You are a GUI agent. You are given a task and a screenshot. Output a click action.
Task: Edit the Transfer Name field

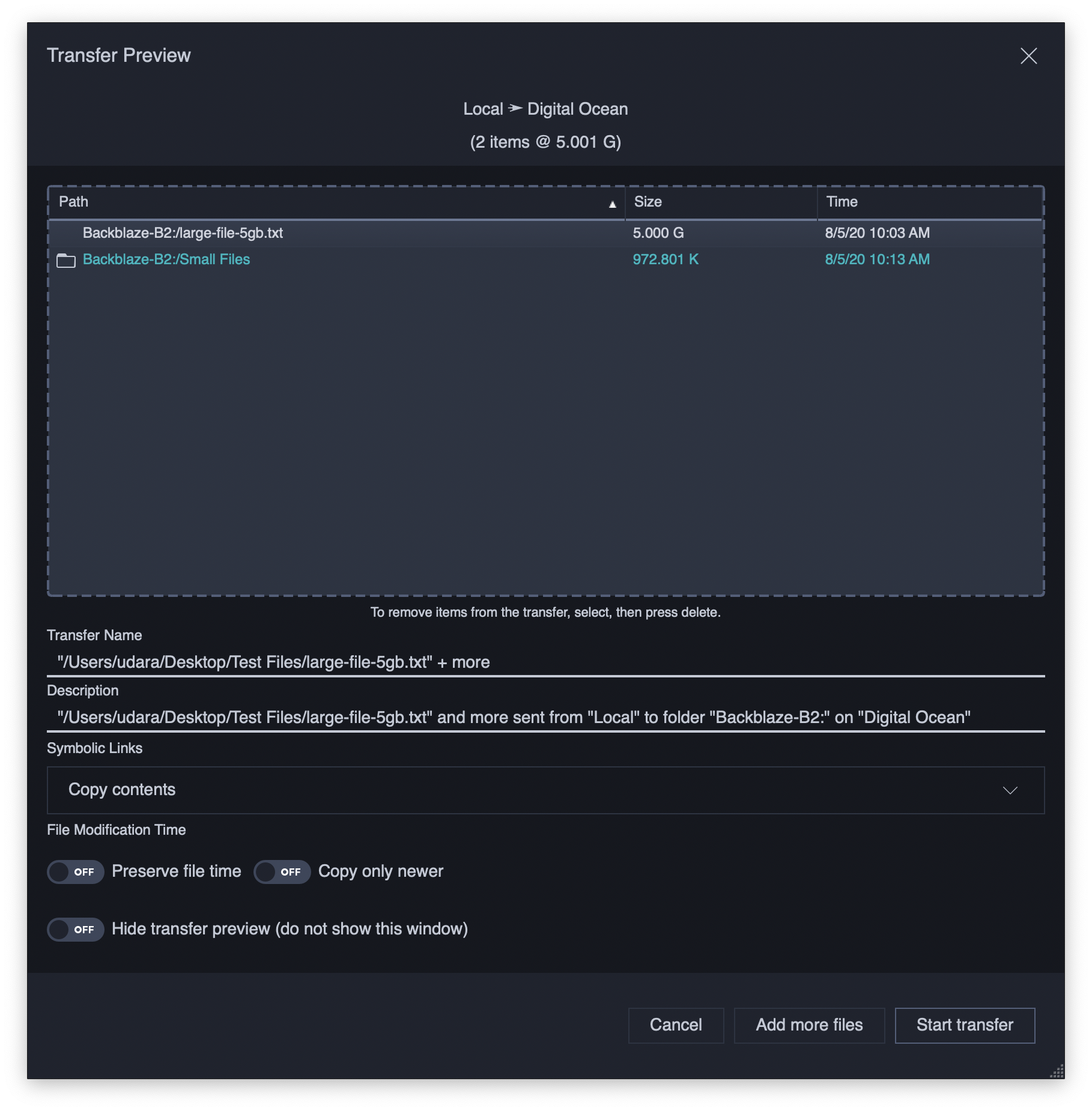545,662
